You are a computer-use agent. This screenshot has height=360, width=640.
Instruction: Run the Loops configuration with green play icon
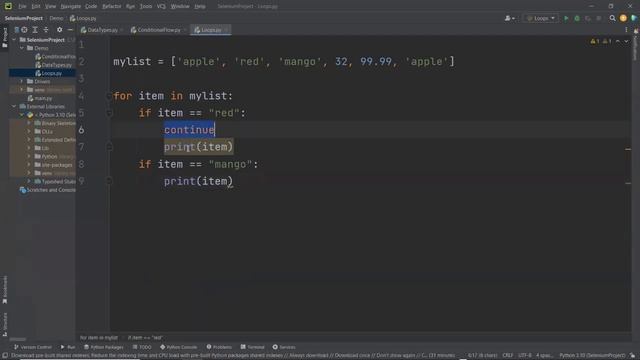(x=566, y=18)
